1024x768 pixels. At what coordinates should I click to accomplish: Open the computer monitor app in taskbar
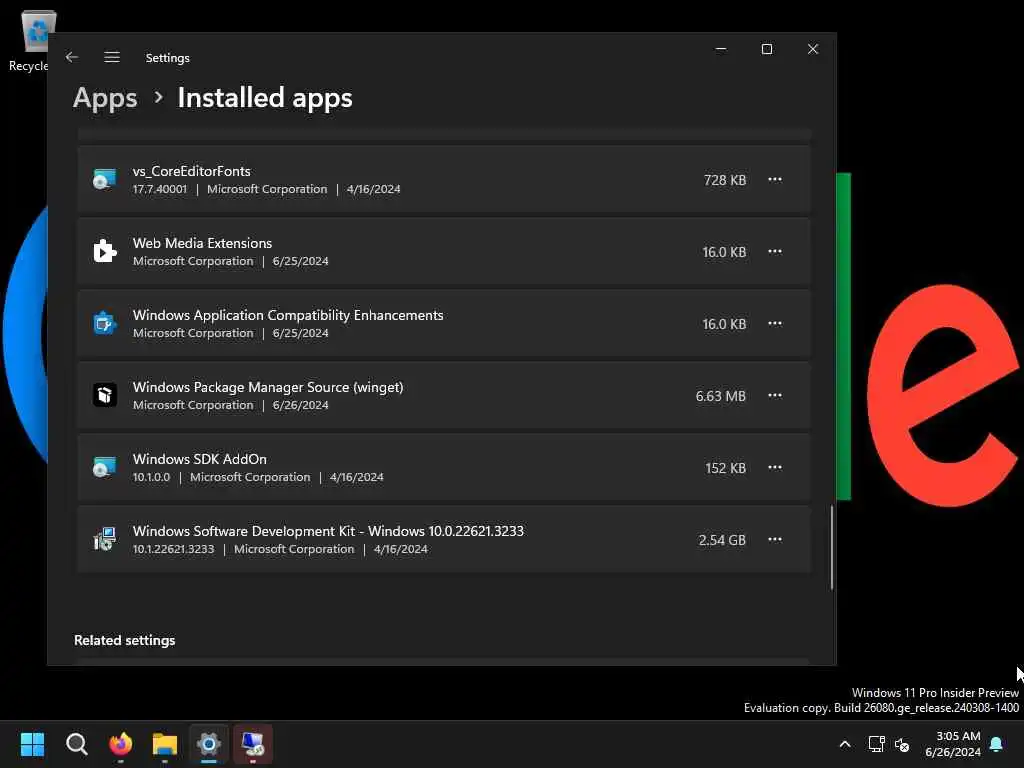click(x=253, y=744)
